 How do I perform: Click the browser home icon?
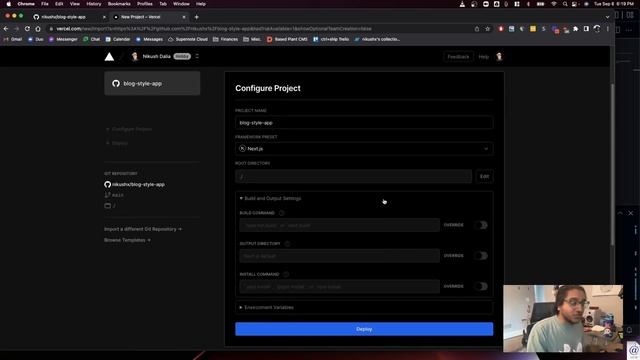38,29
